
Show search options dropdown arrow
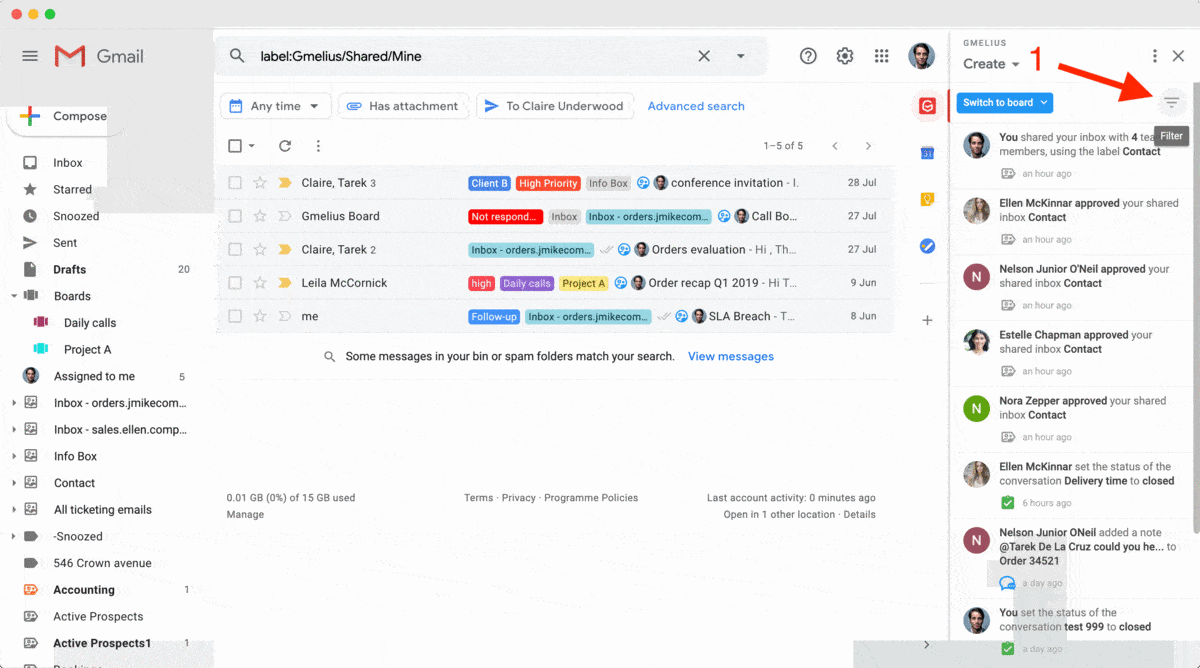(741, 57)
